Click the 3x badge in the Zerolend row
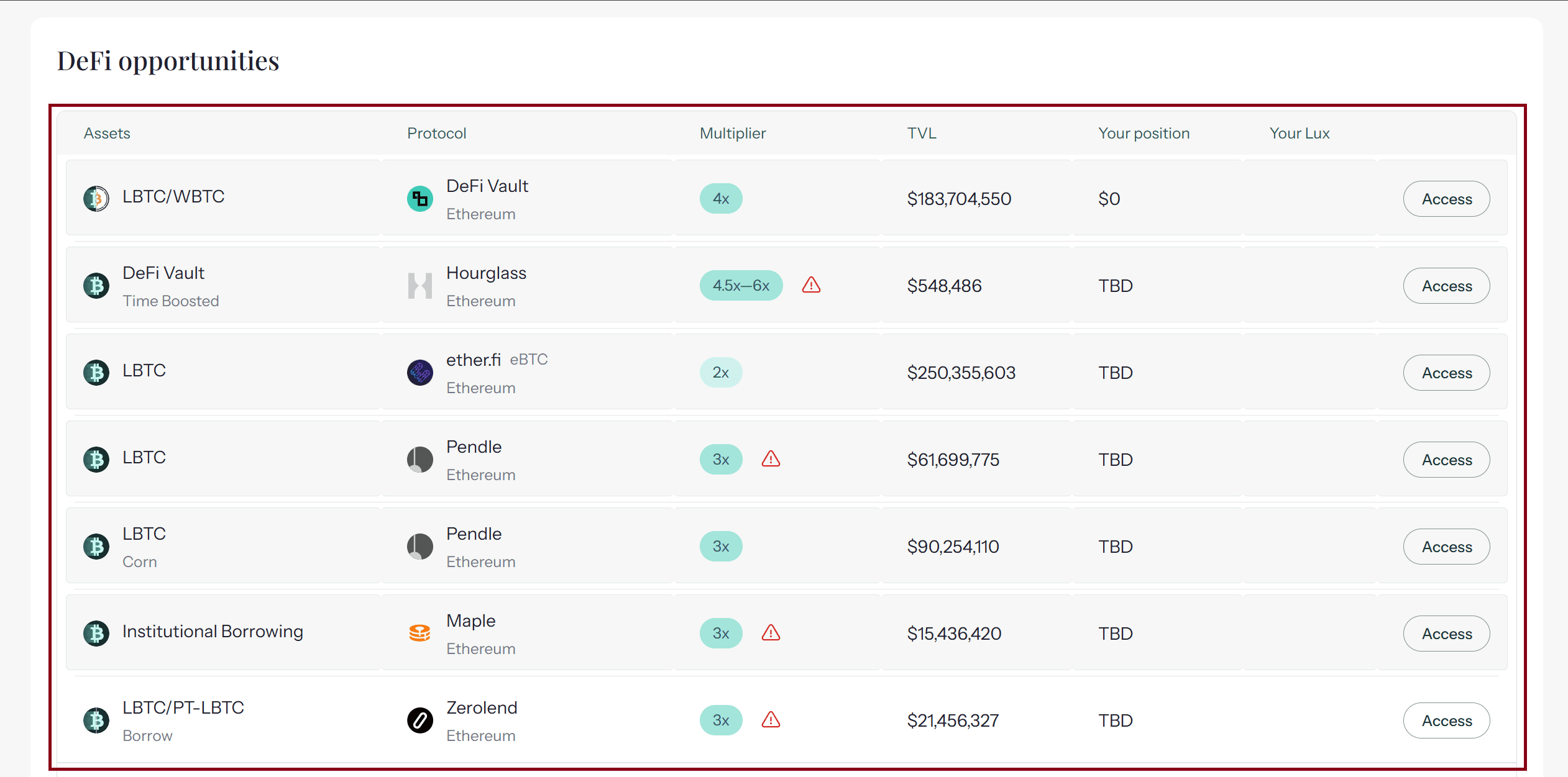1568x777 pixels. [721, 720]
